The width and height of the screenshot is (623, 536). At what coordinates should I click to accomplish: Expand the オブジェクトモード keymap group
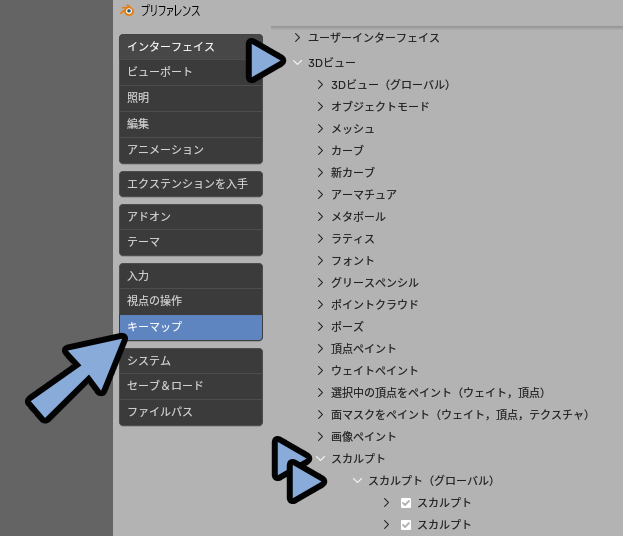(320, 107)
